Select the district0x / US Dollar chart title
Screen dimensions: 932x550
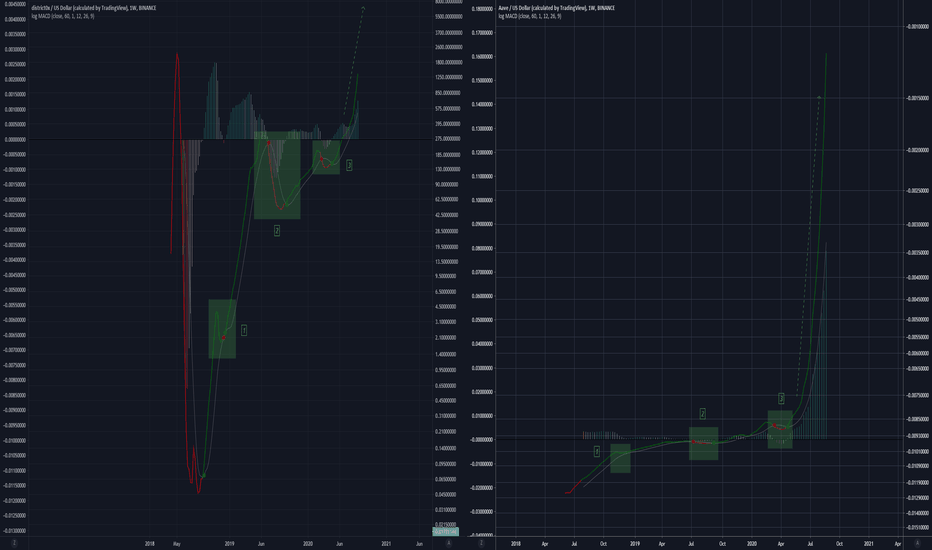[x=93, y=8]
